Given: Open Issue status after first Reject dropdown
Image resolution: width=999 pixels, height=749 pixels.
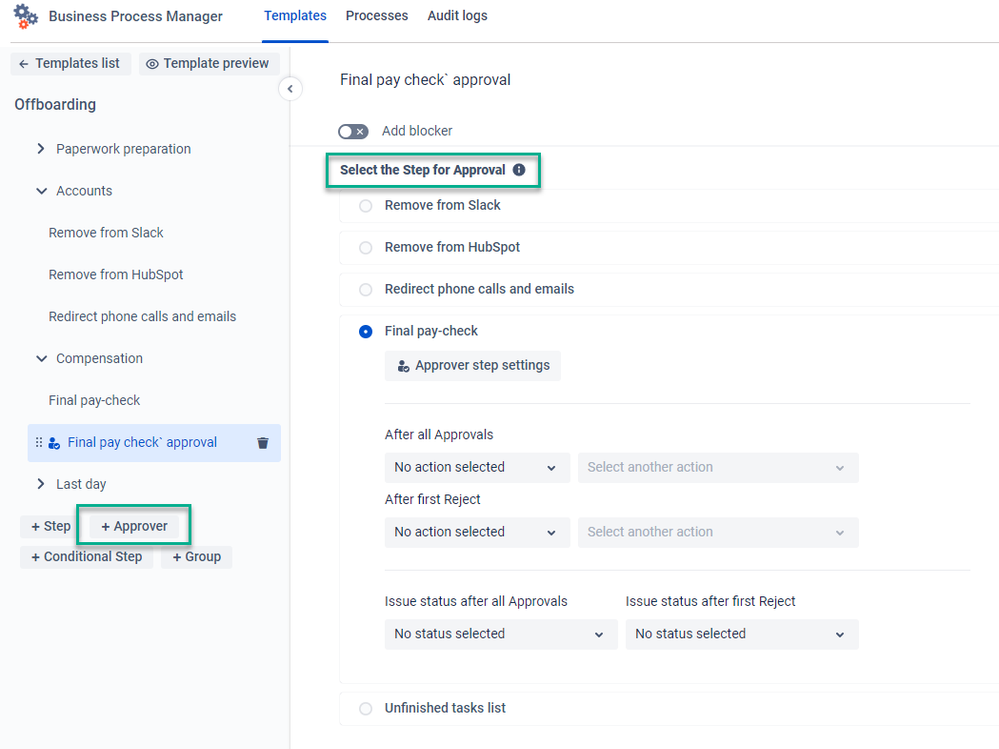Looking at the screenshot, I should click(742, 634).
